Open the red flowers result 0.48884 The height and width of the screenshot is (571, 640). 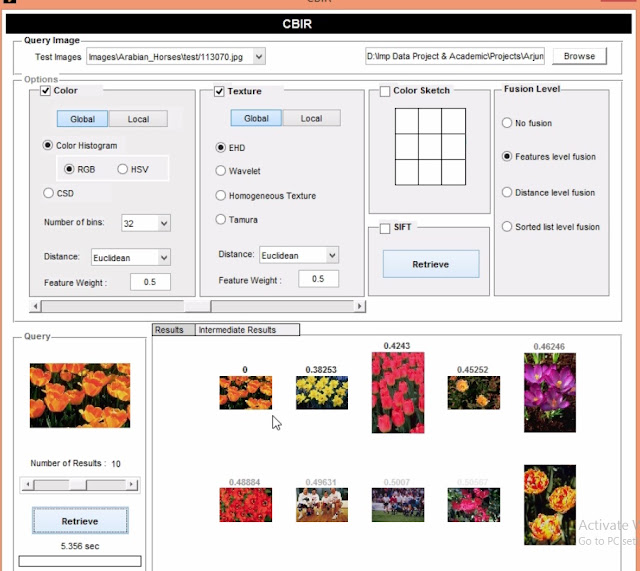coord(245,504)
